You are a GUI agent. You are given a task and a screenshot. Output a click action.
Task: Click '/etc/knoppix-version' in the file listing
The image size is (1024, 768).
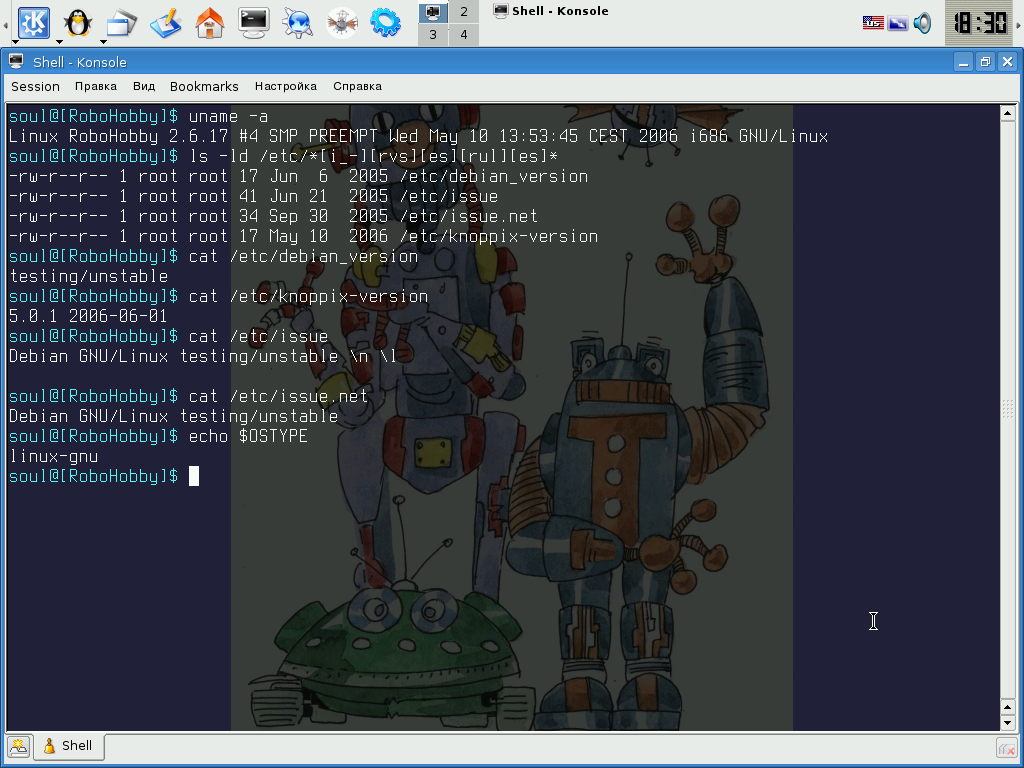click(x=499, y=236)
